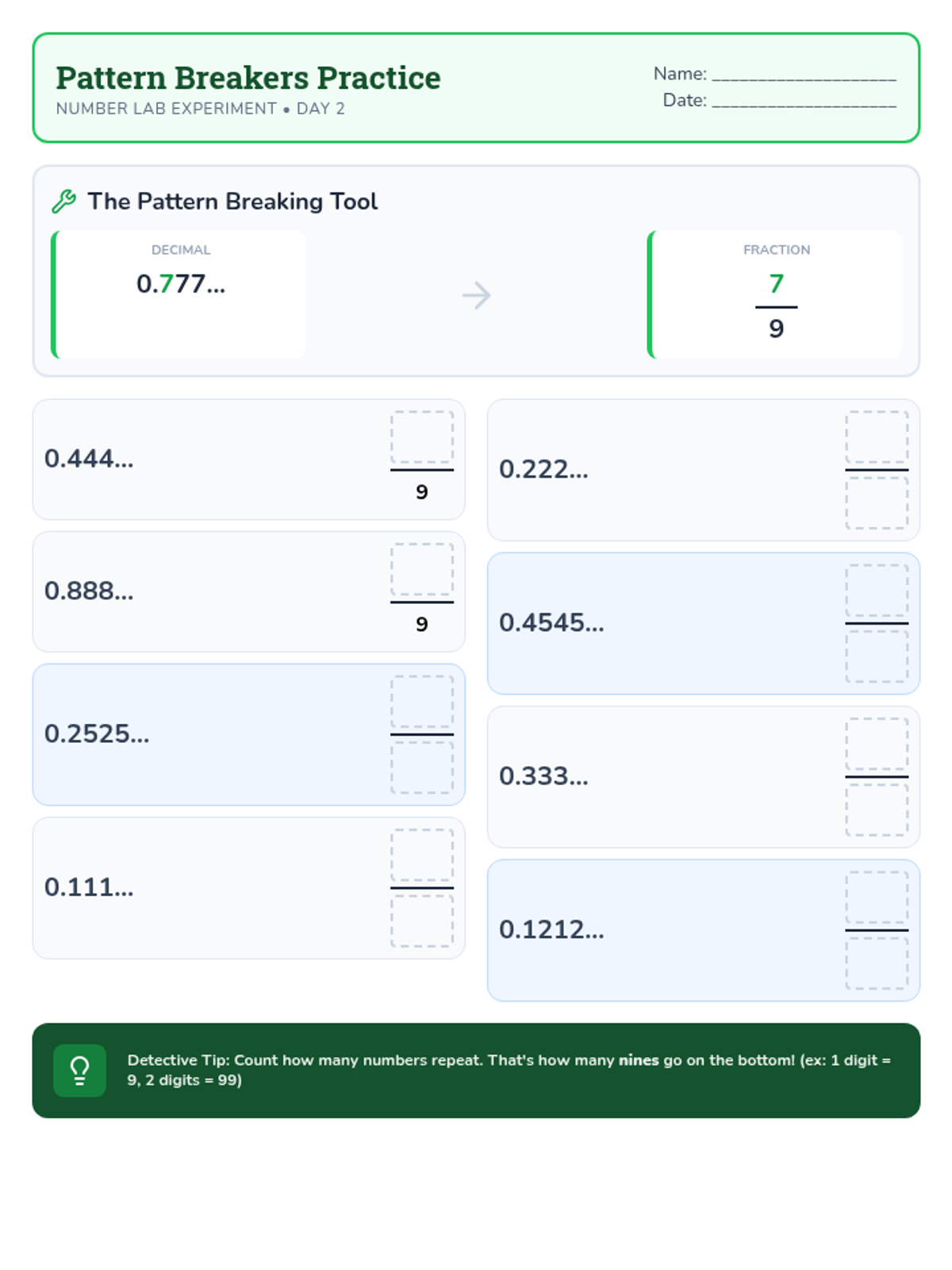Click the lightbulb icon in Detective Tip
Viewport: 952px width, 1270px height.
(79, 1070)
